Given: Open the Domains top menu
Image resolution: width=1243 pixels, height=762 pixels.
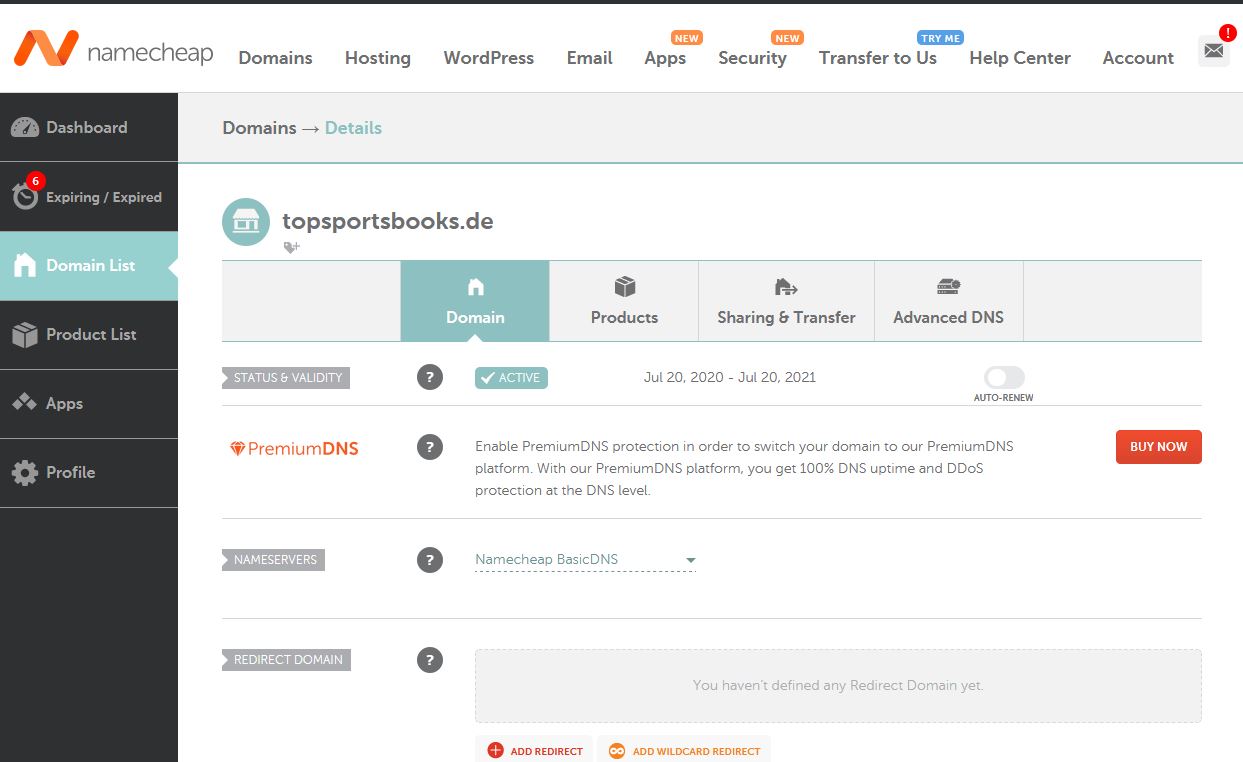Looking at the screenshot, I should coord(275,58).
